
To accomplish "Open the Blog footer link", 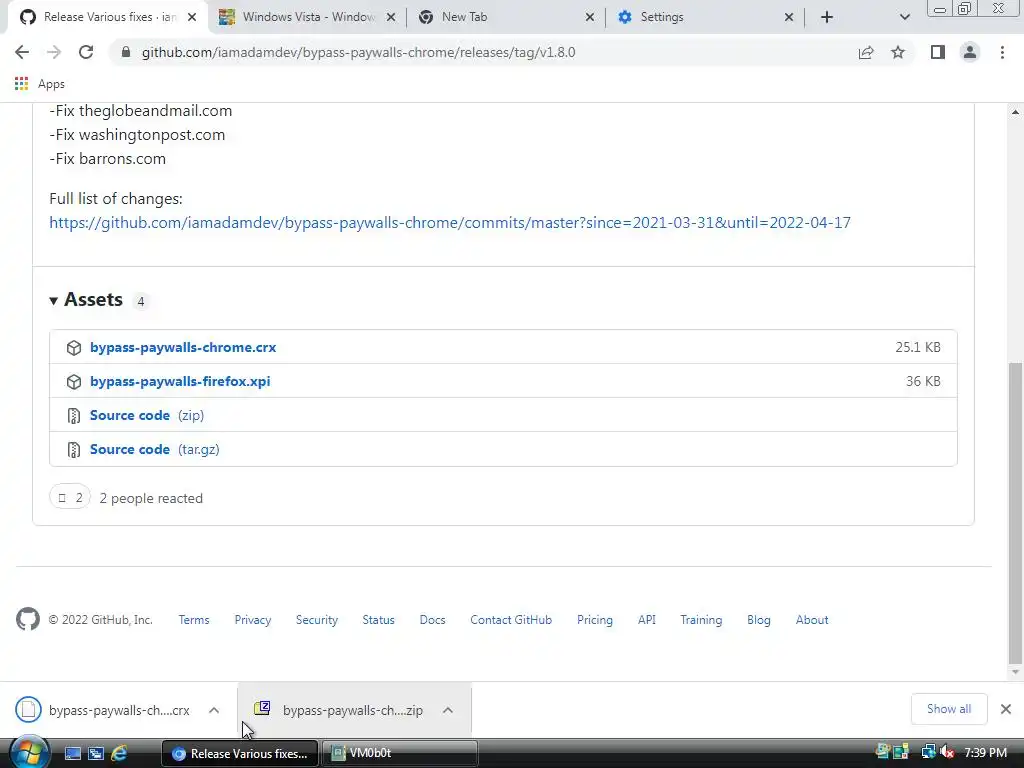I will pyautogui.click(x=759, y=620).
